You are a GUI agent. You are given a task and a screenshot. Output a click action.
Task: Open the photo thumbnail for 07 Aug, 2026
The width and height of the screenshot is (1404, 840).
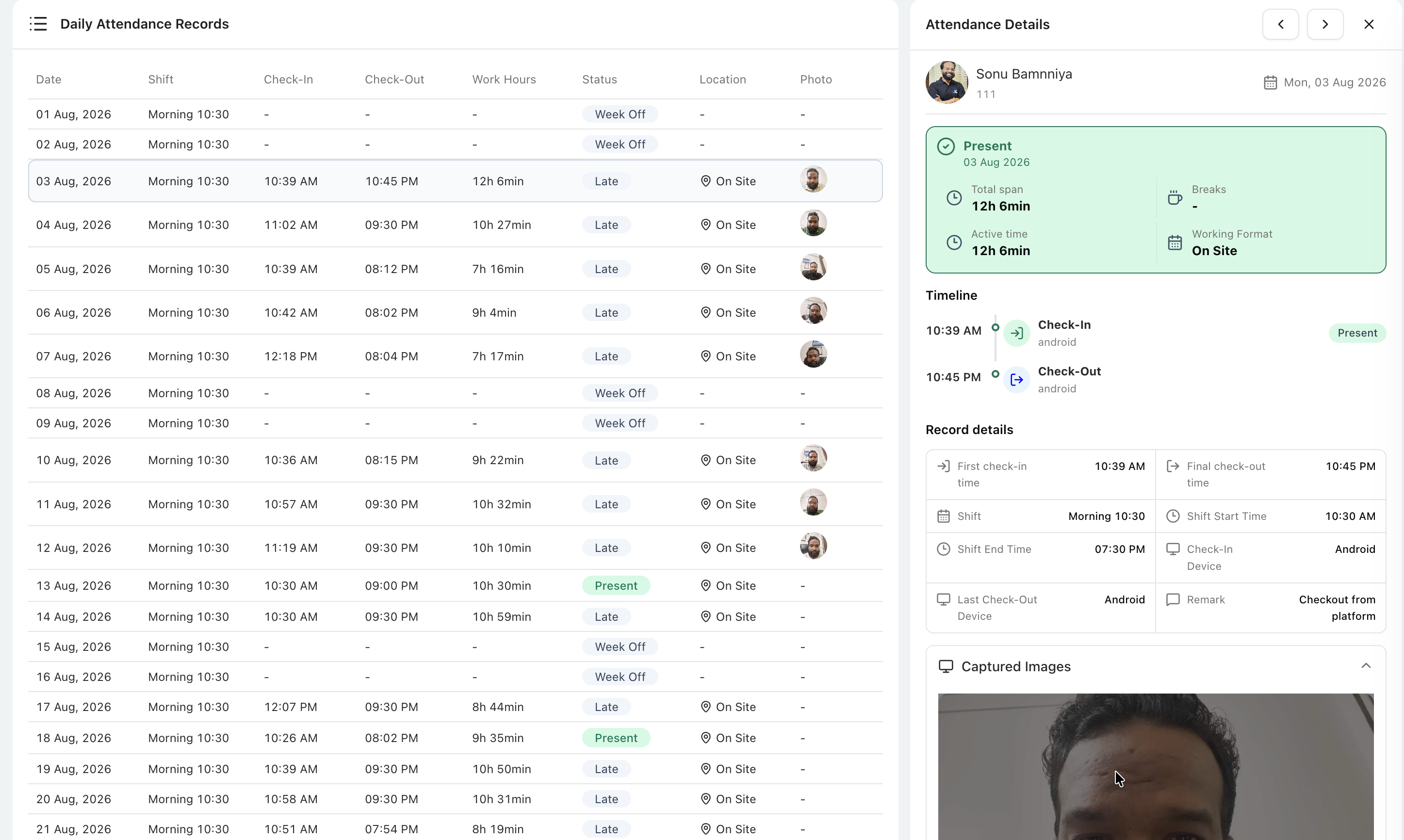(813, 355)
